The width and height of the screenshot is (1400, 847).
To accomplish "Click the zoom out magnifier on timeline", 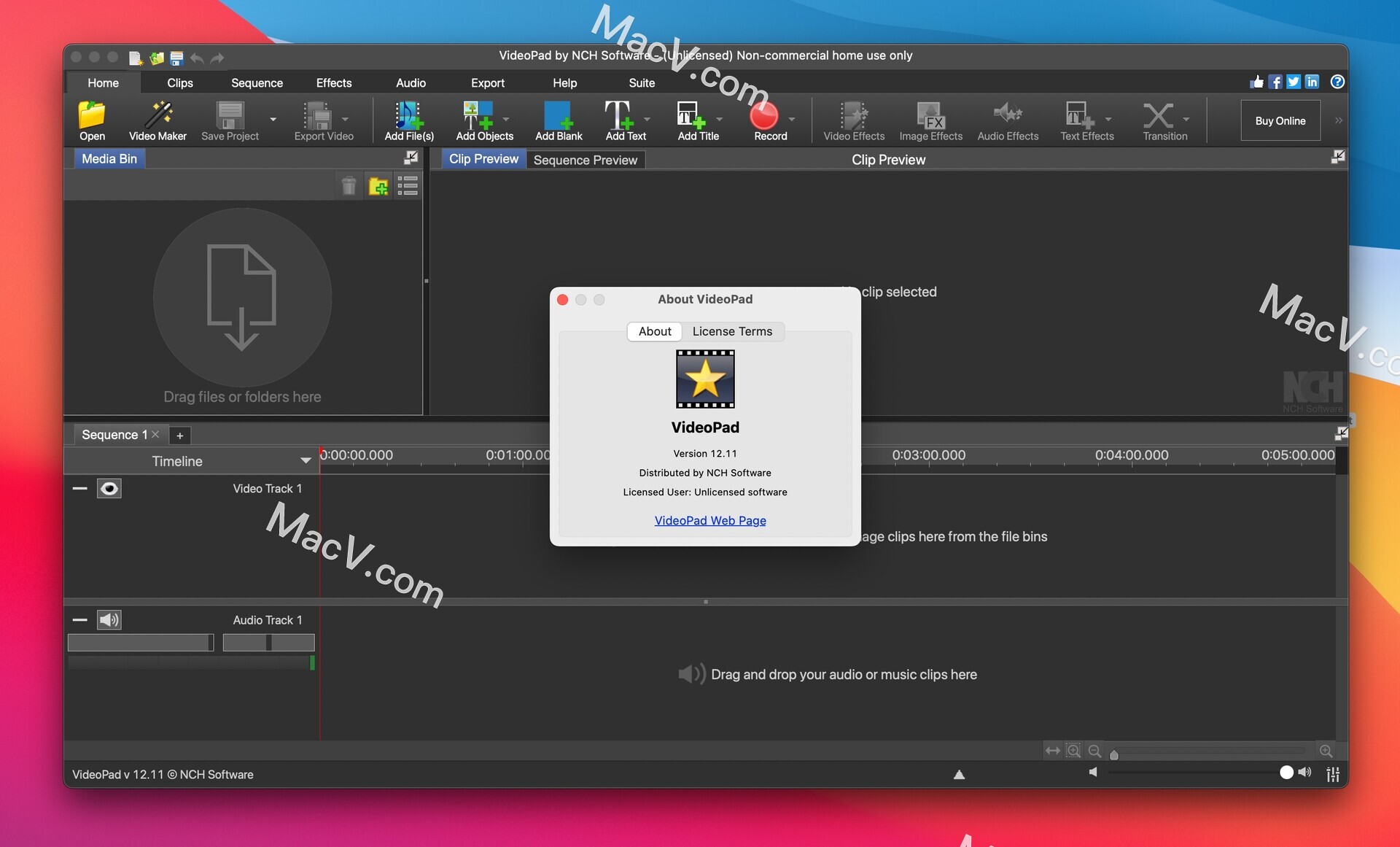I will pyautogui.click(x=1094, y=751).
